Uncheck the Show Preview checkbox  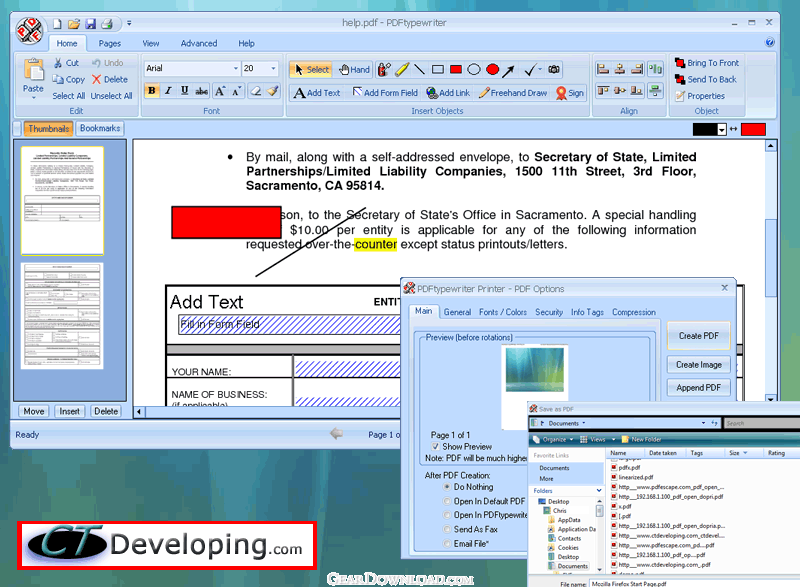pyautogui.click(x=435, y=446)
